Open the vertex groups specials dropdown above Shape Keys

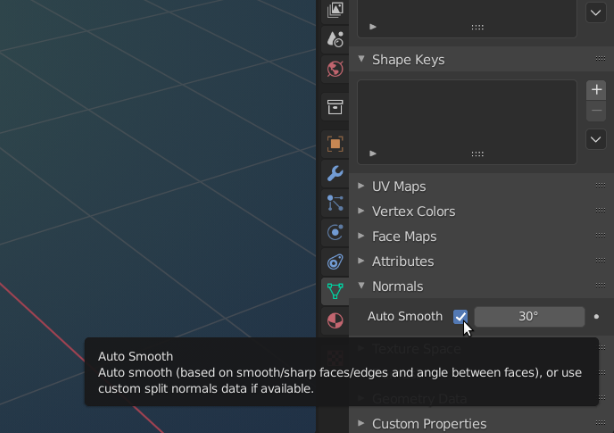pyautogui.click(x=596, y=13)
